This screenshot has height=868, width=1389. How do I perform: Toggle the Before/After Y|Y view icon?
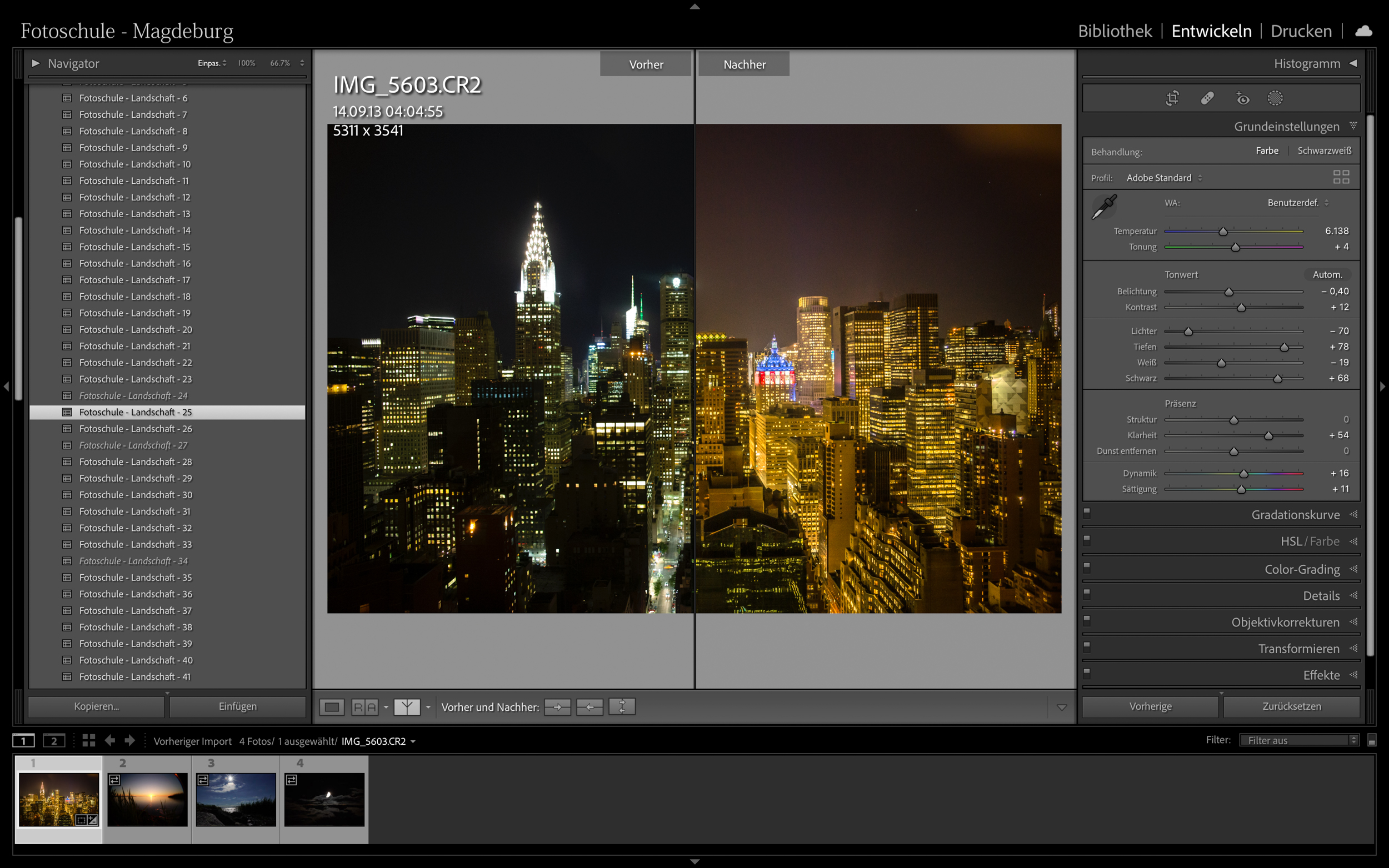pyautogui.click(x=407, y=707)
